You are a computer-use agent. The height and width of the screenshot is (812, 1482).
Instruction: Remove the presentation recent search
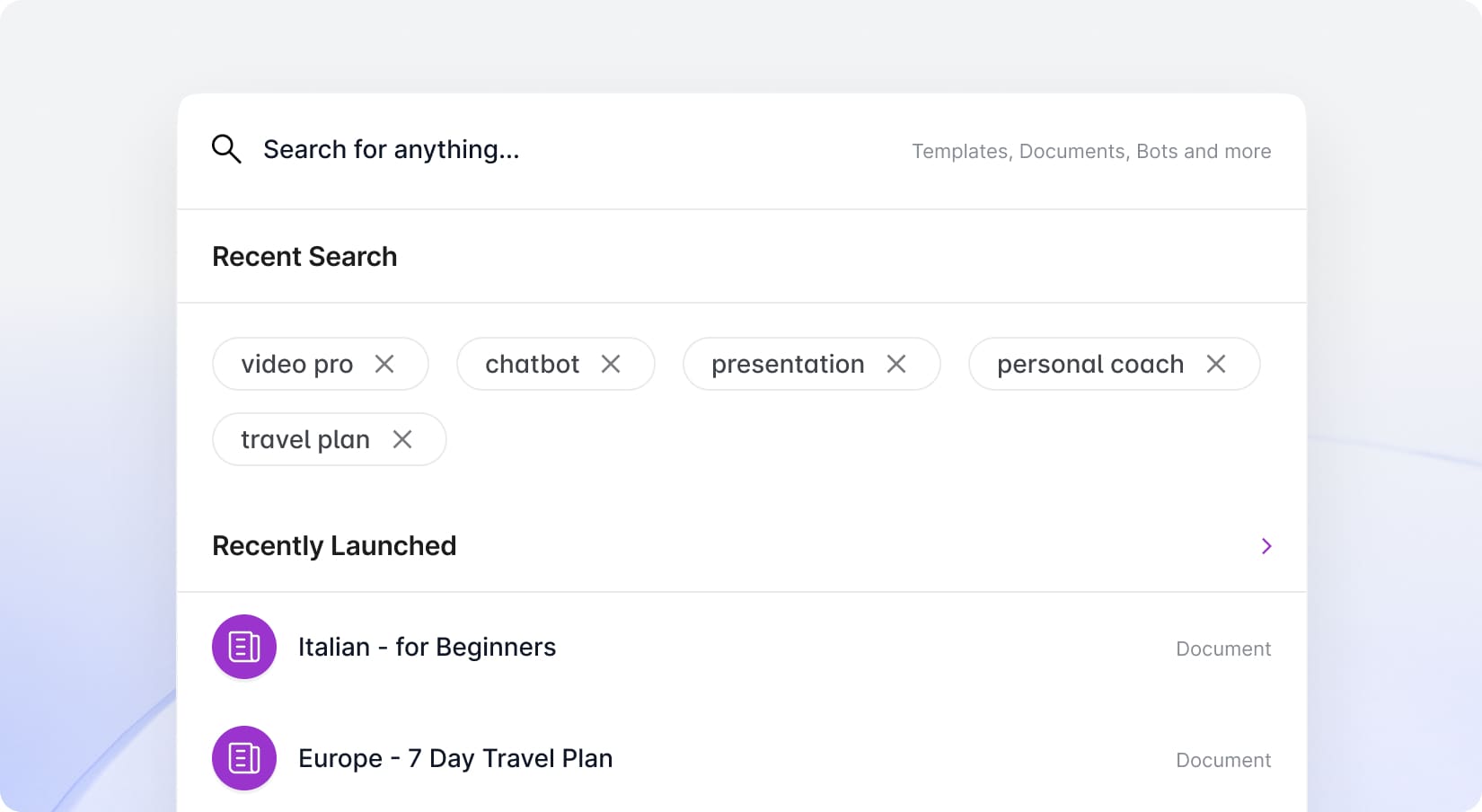point(896,364)
